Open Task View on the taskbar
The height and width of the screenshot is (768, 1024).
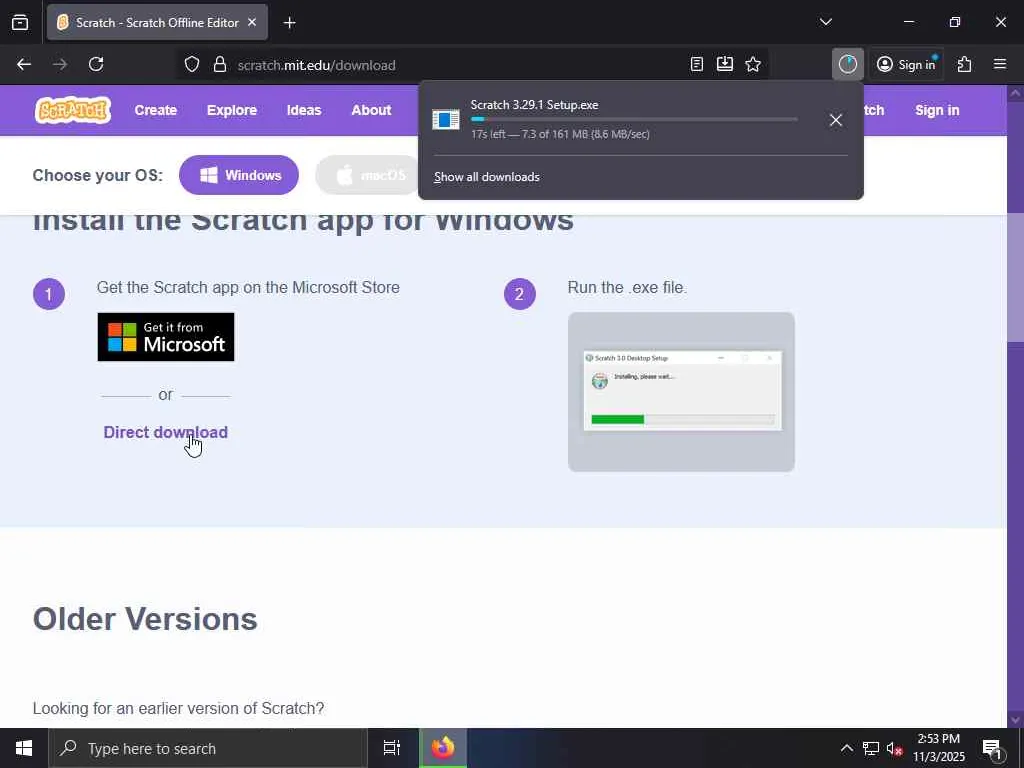coord(392,748)
